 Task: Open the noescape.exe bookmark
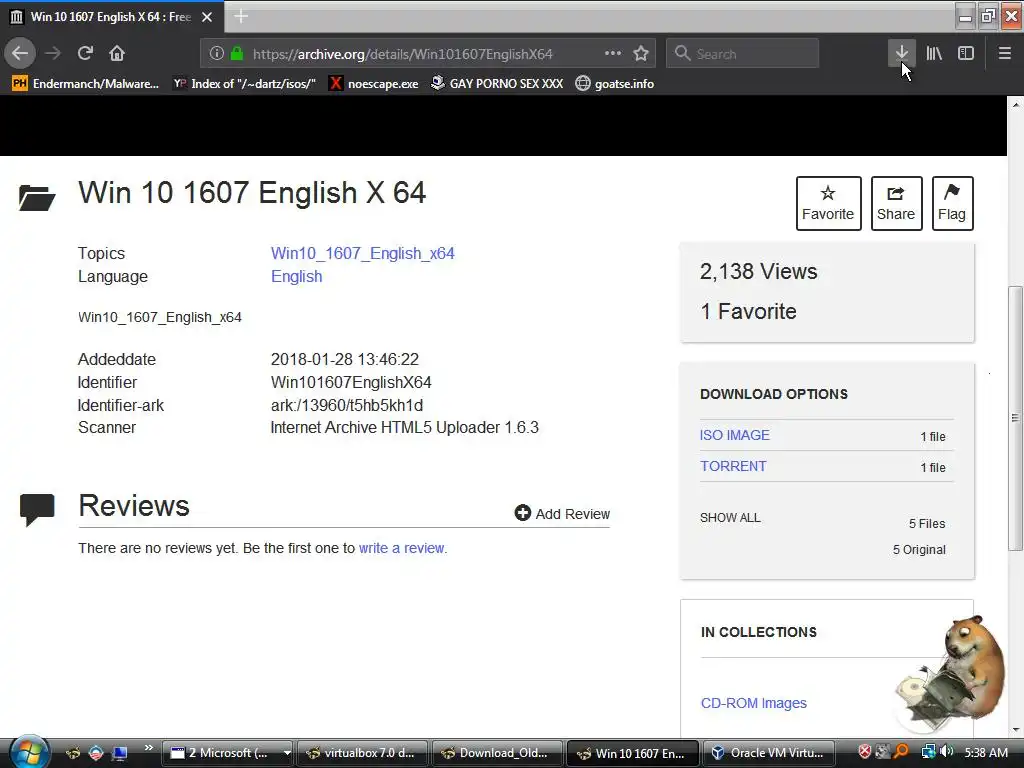374,84
